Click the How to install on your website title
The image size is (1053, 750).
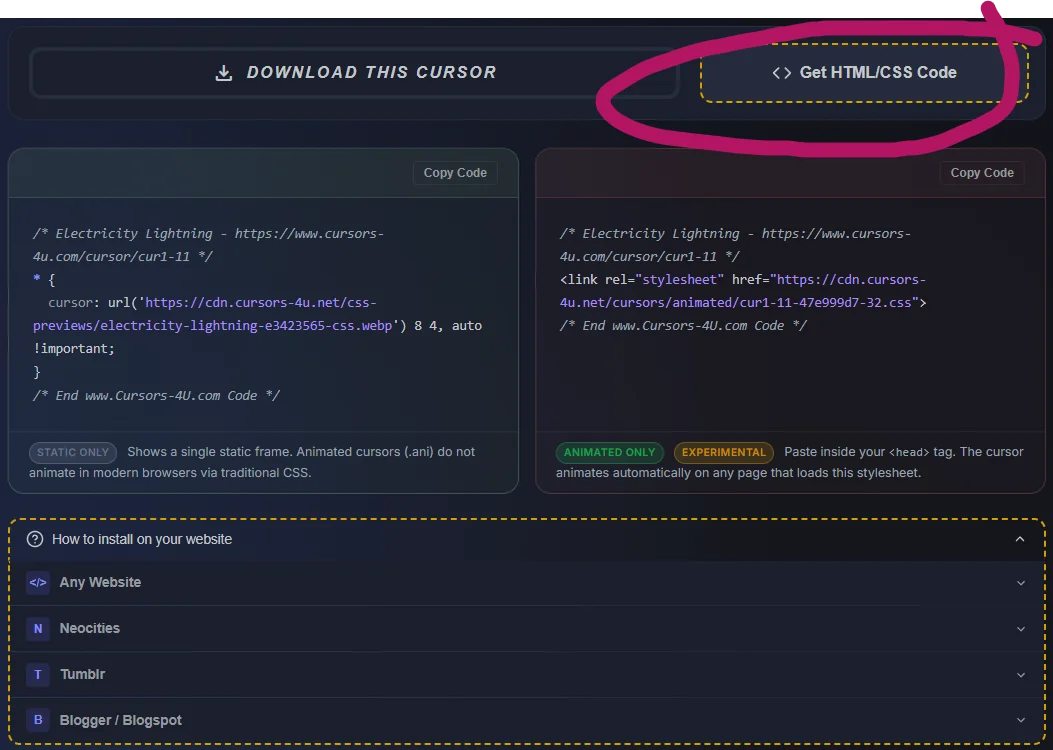tap(142, 539)
